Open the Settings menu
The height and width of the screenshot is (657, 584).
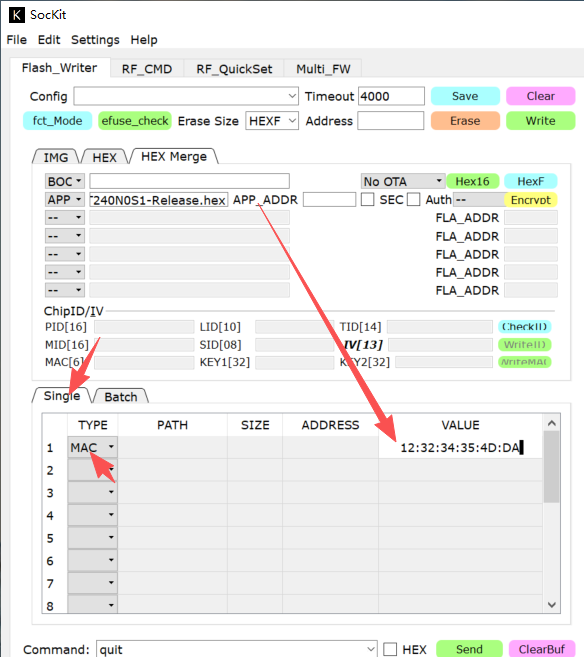pos(95,40)
